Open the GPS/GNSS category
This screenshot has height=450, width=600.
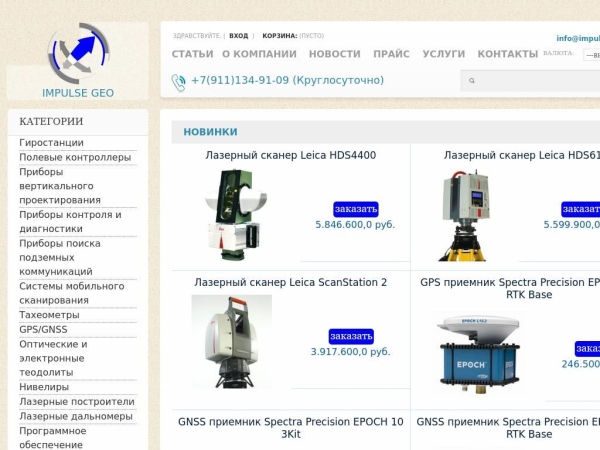click(x=43, y=329)
